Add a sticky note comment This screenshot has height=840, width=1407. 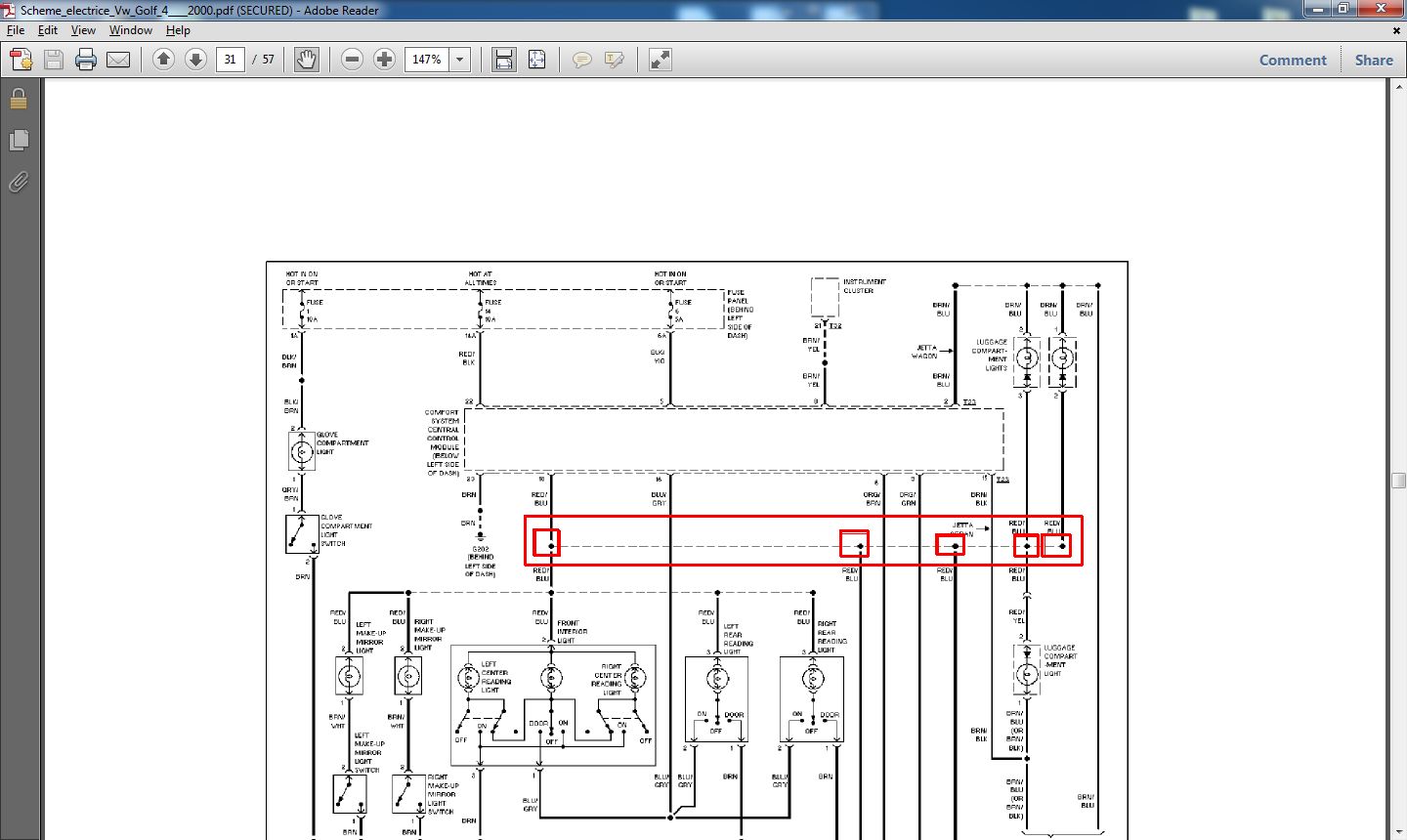[582, 60]
